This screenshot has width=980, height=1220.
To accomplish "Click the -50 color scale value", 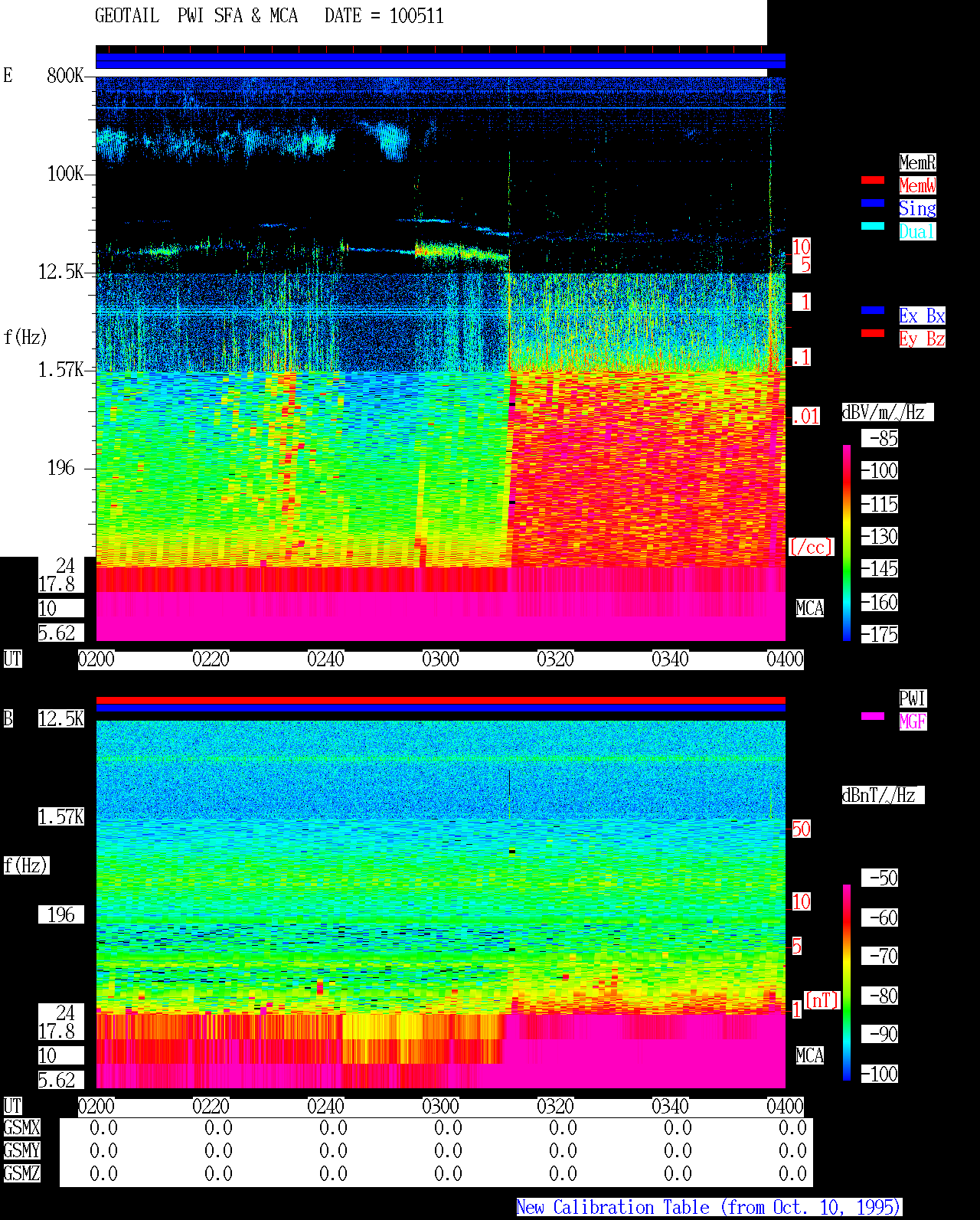I will click(880, 878).
